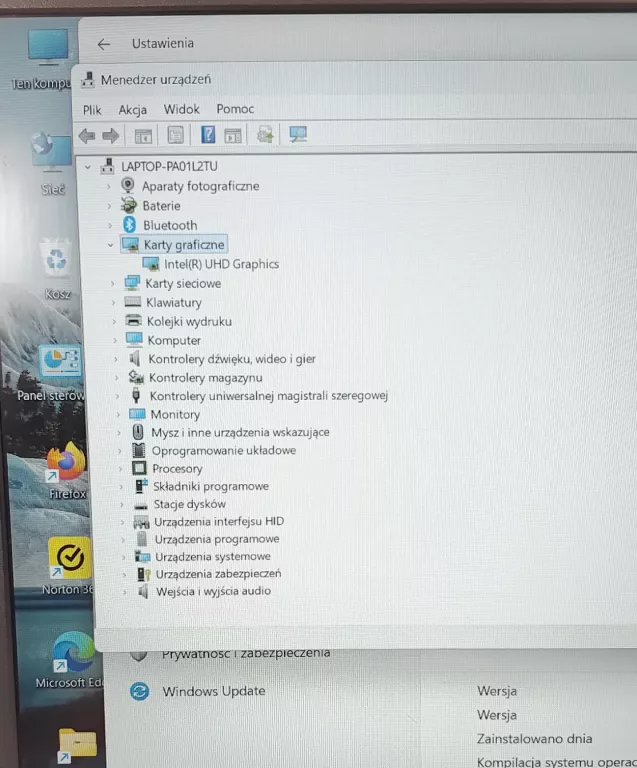Image resolution: width=637 pixels, height=768 pixels.
Task: Open Firefox from the desktop shortcut
Action: [67, 465]
